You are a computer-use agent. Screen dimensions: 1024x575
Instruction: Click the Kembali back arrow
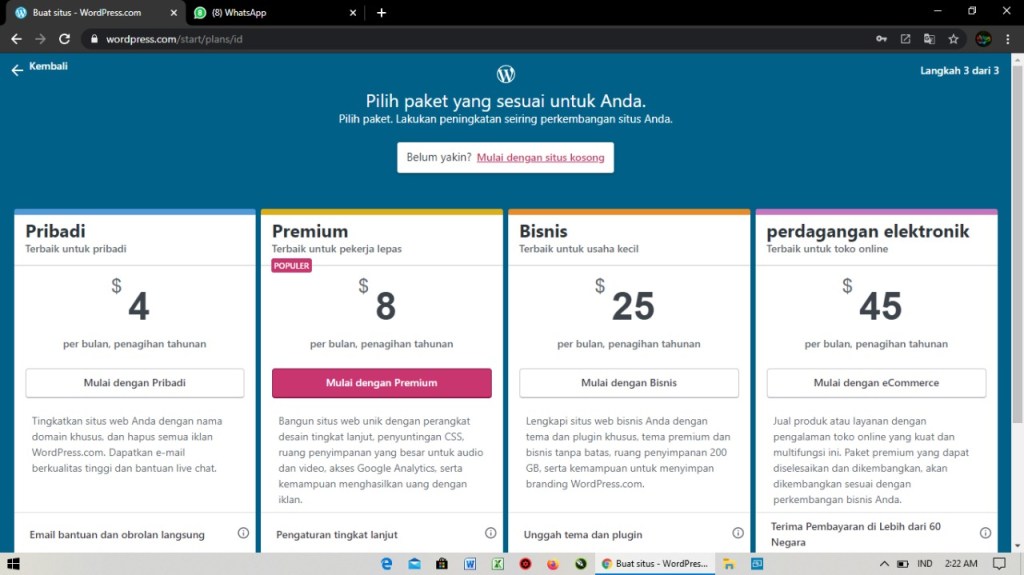[17, 69]
